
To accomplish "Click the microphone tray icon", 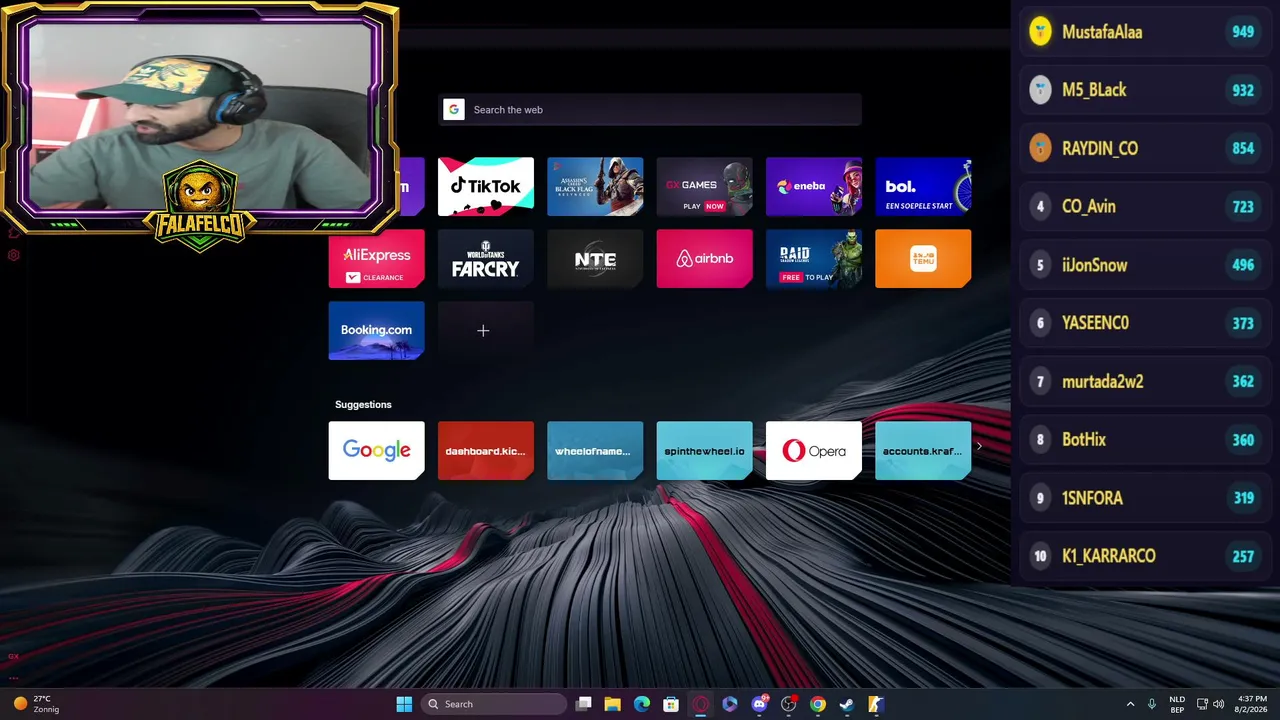I will [x=1152, y=704].
